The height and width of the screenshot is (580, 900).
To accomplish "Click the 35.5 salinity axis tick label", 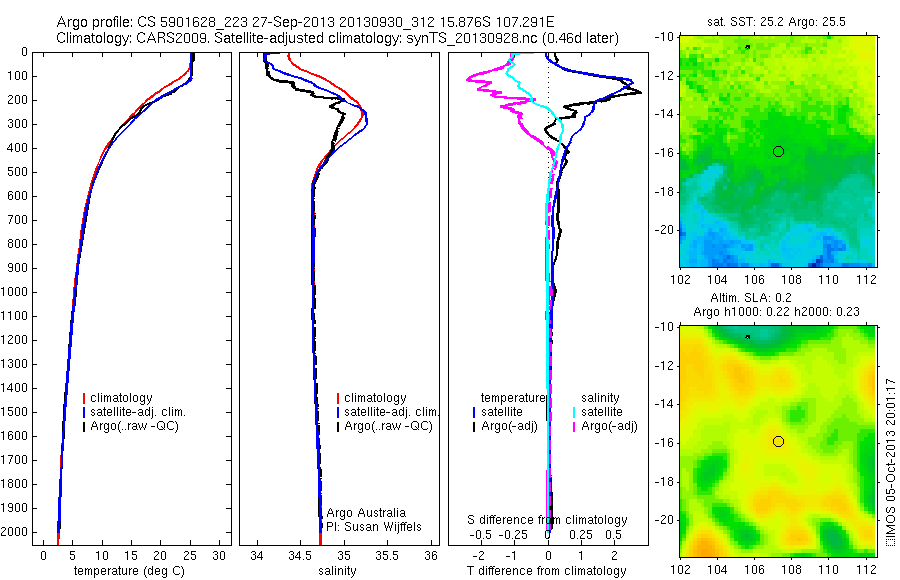I will (x=386, y=556).
